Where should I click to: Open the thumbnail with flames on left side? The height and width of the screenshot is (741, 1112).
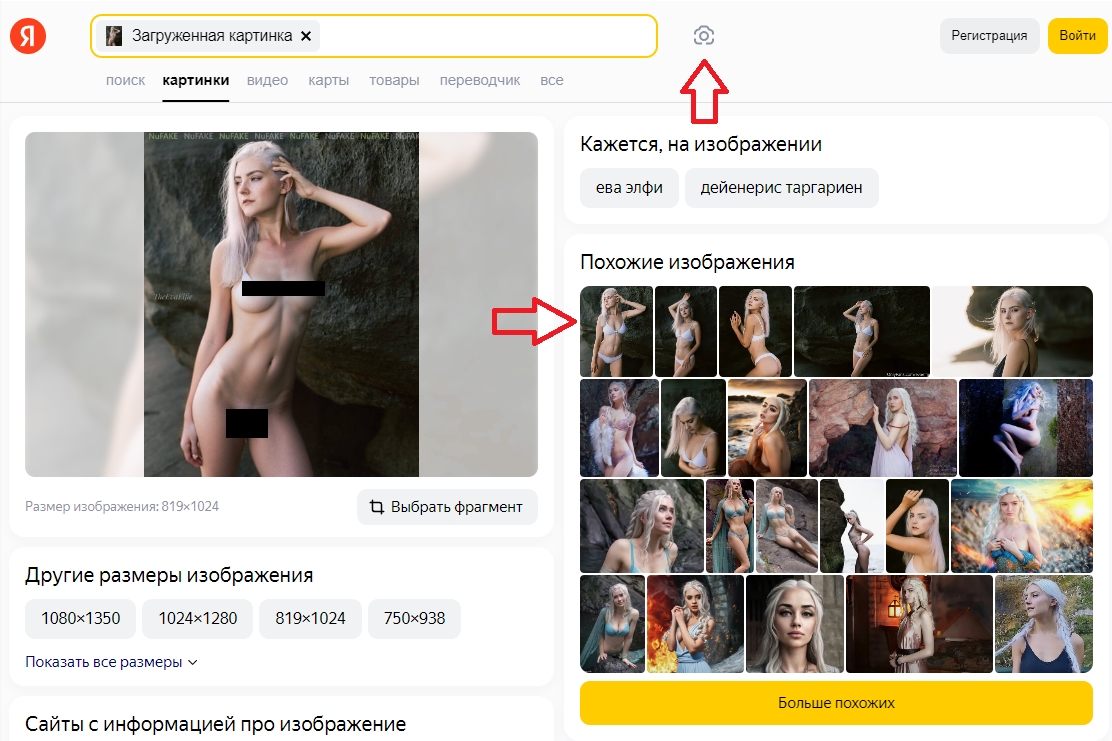pyautogui.click(x=695, y=624)
